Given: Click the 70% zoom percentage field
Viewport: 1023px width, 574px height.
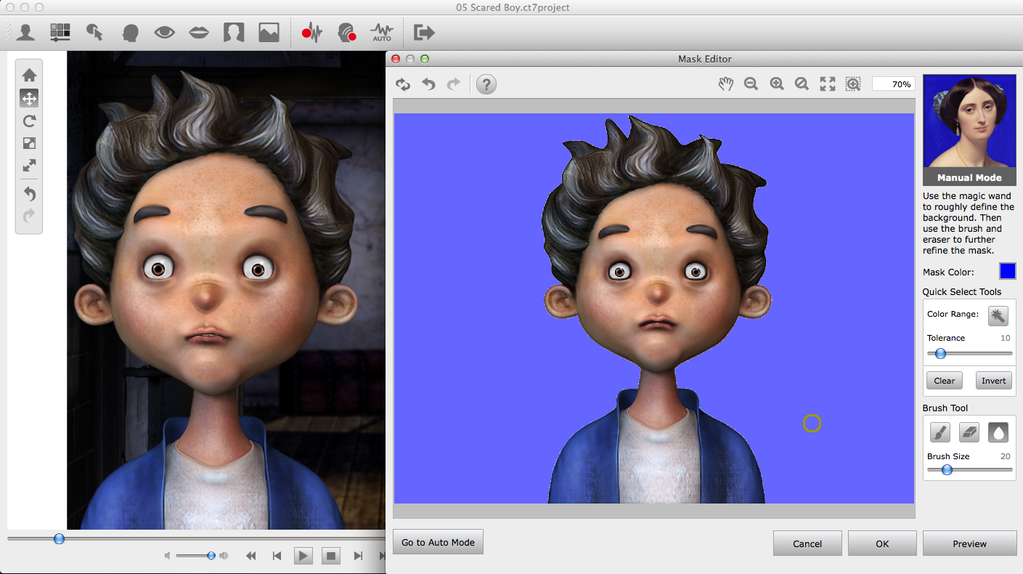Looking at the screenshot, I should point(893,84).
